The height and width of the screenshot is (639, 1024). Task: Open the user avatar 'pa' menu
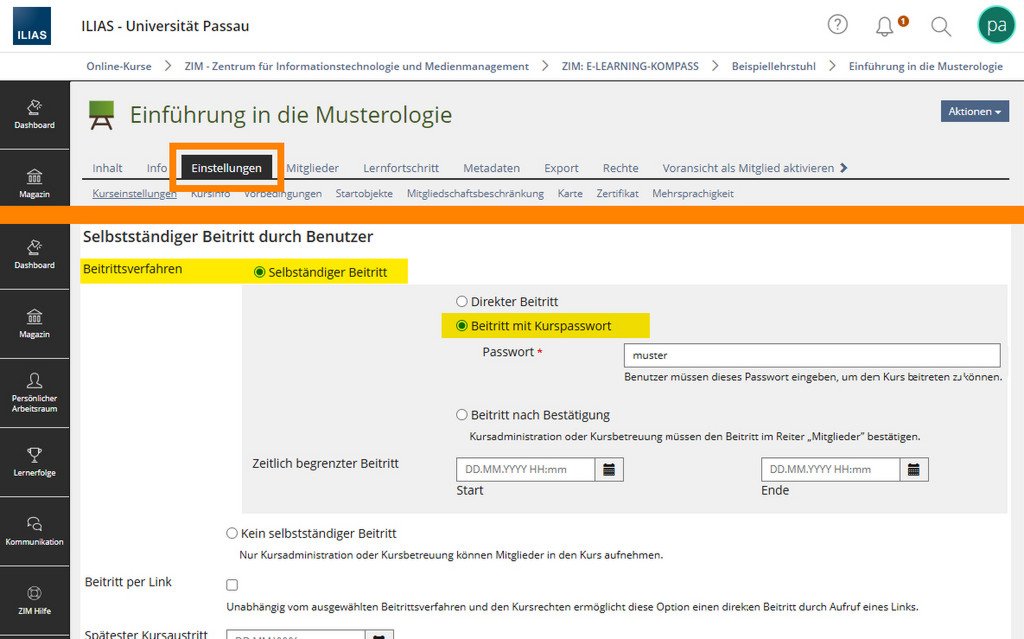coord(997,25)
